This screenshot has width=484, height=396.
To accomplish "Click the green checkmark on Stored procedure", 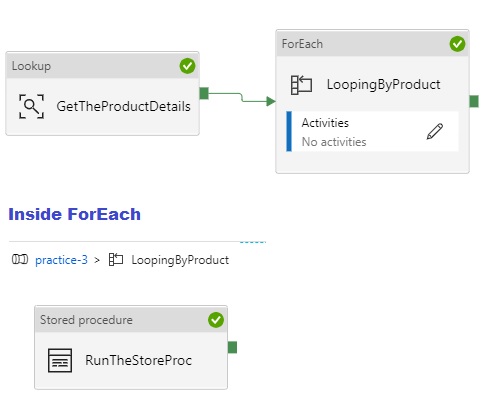I will tap(216, 320).
